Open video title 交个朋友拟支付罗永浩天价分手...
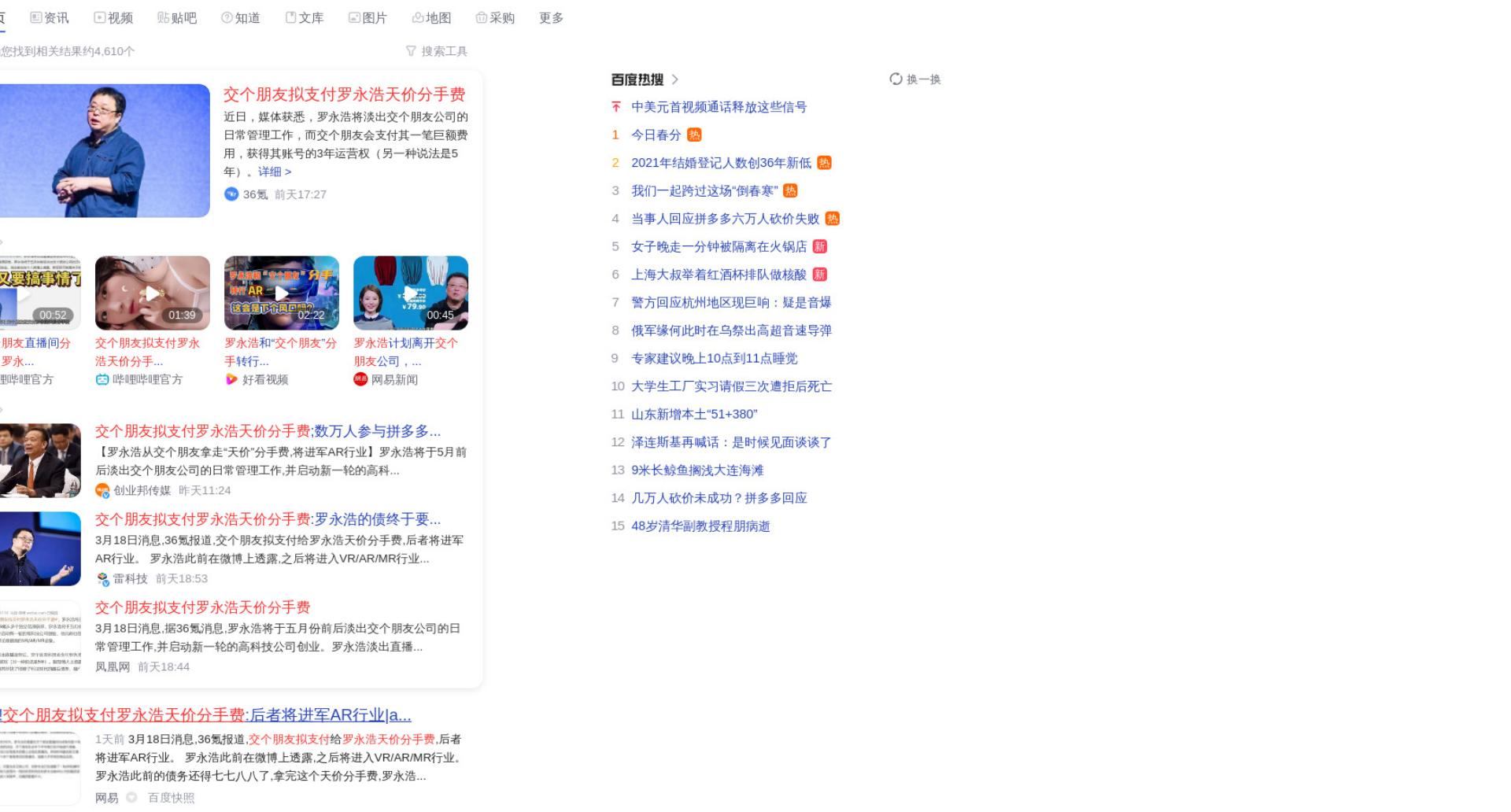The width and height of the screenshot is (1511, 812). 148,352
